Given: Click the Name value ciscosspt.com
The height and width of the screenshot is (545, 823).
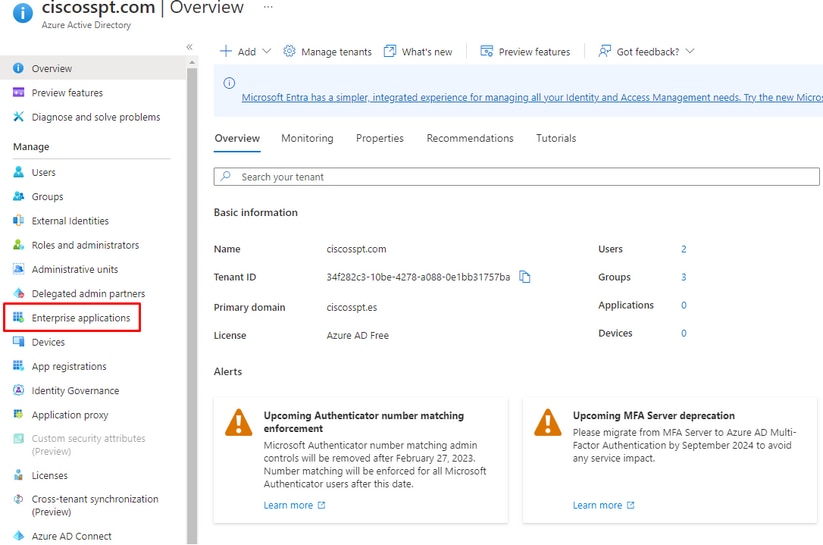Looking at the screenshot, I should 356,249.
